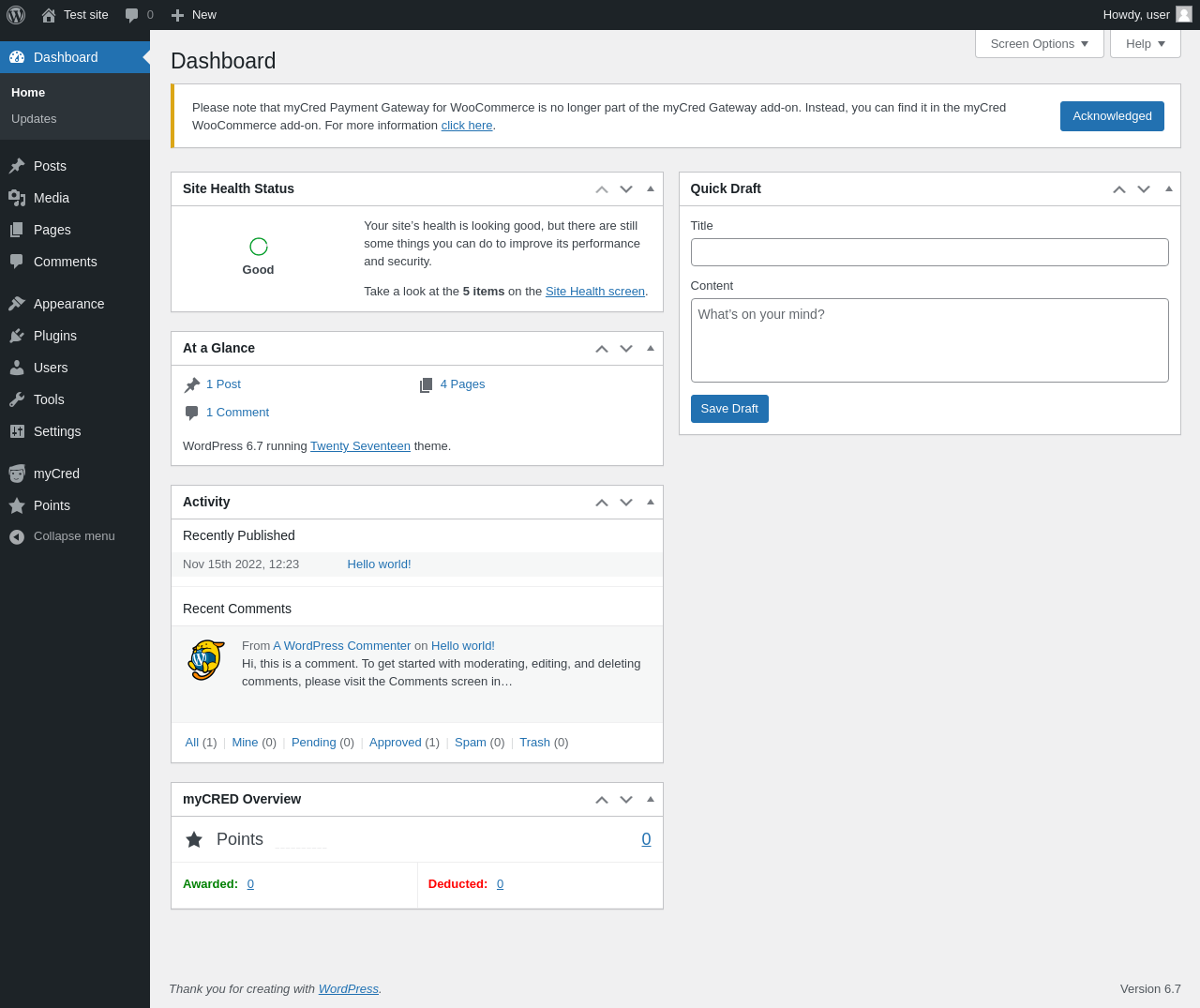The image size is (1200, 1008).
Task: Open comments bubble in admin bar
Action: coord(132,15)
